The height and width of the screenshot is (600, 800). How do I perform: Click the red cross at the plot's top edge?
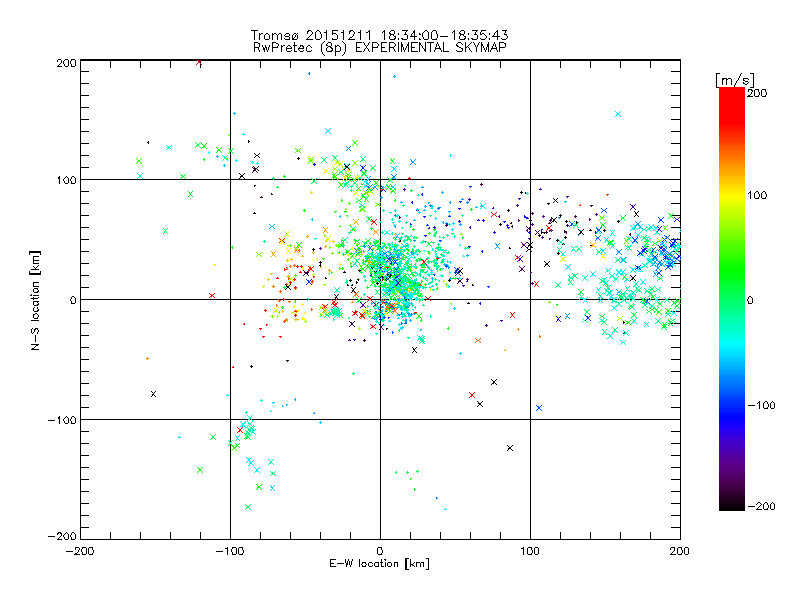point(199,63)
